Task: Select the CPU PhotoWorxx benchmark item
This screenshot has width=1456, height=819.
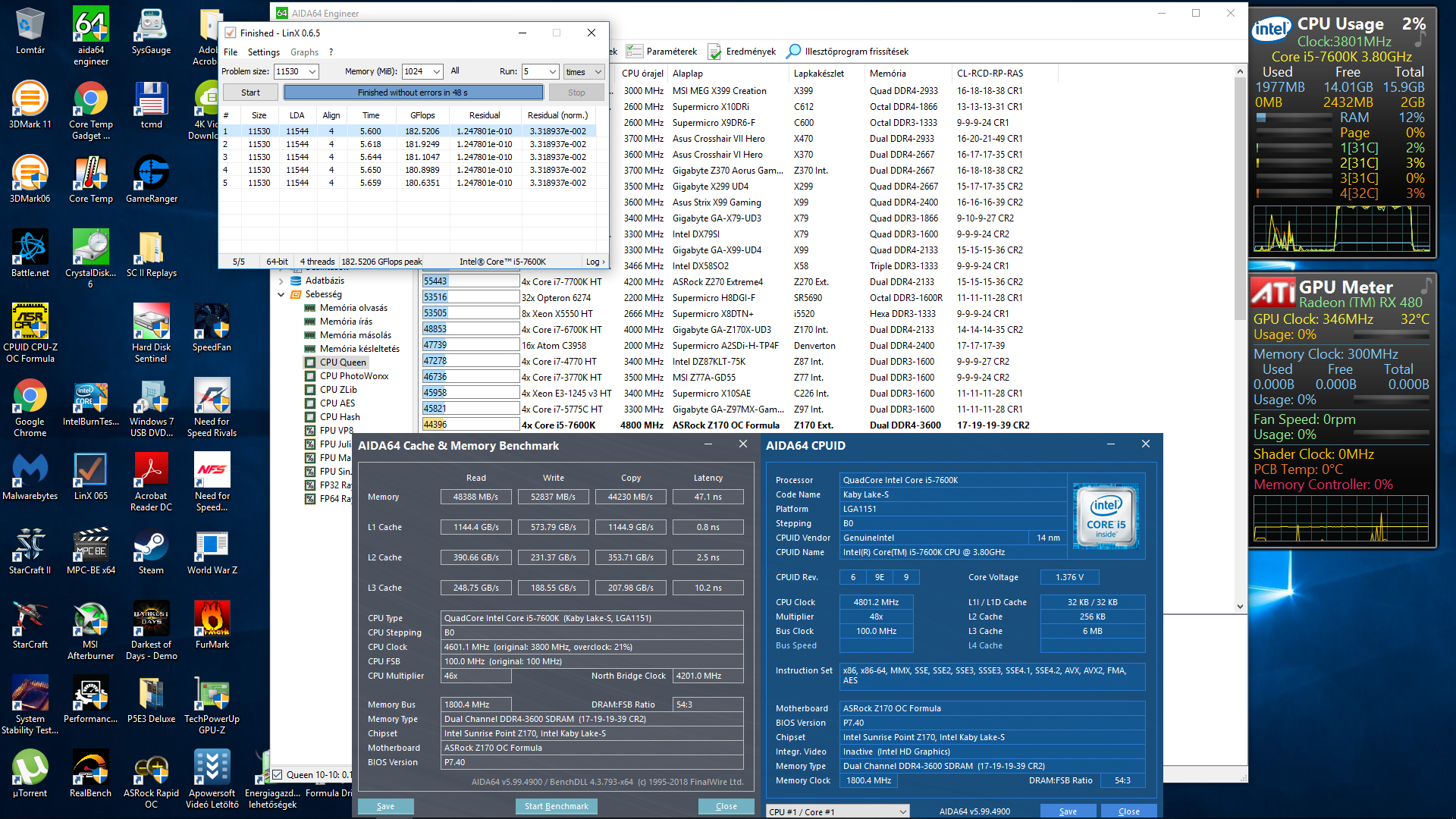Action: pos(353,376)
